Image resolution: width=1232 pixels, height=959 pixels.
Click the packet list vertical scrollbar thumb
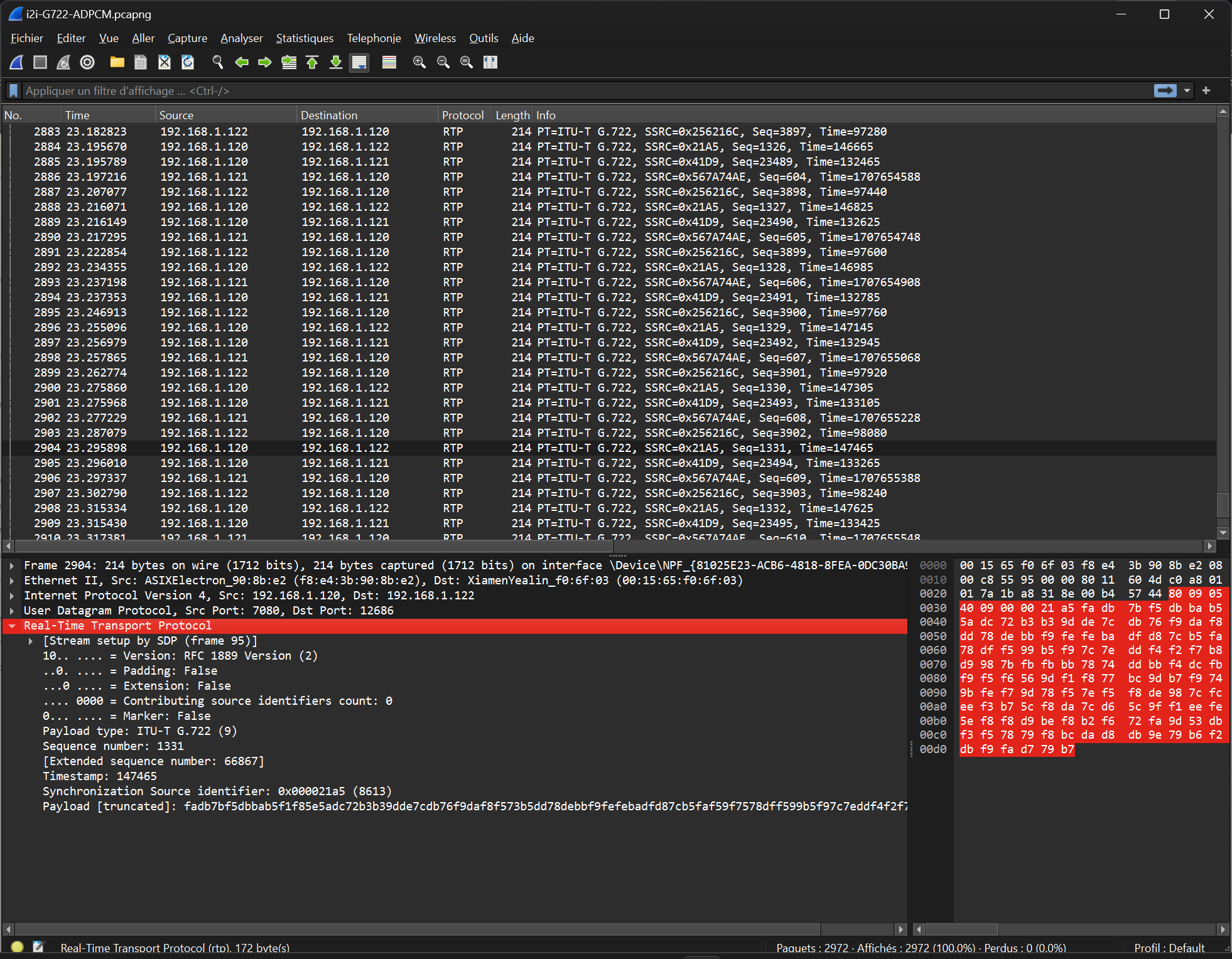1223,505
